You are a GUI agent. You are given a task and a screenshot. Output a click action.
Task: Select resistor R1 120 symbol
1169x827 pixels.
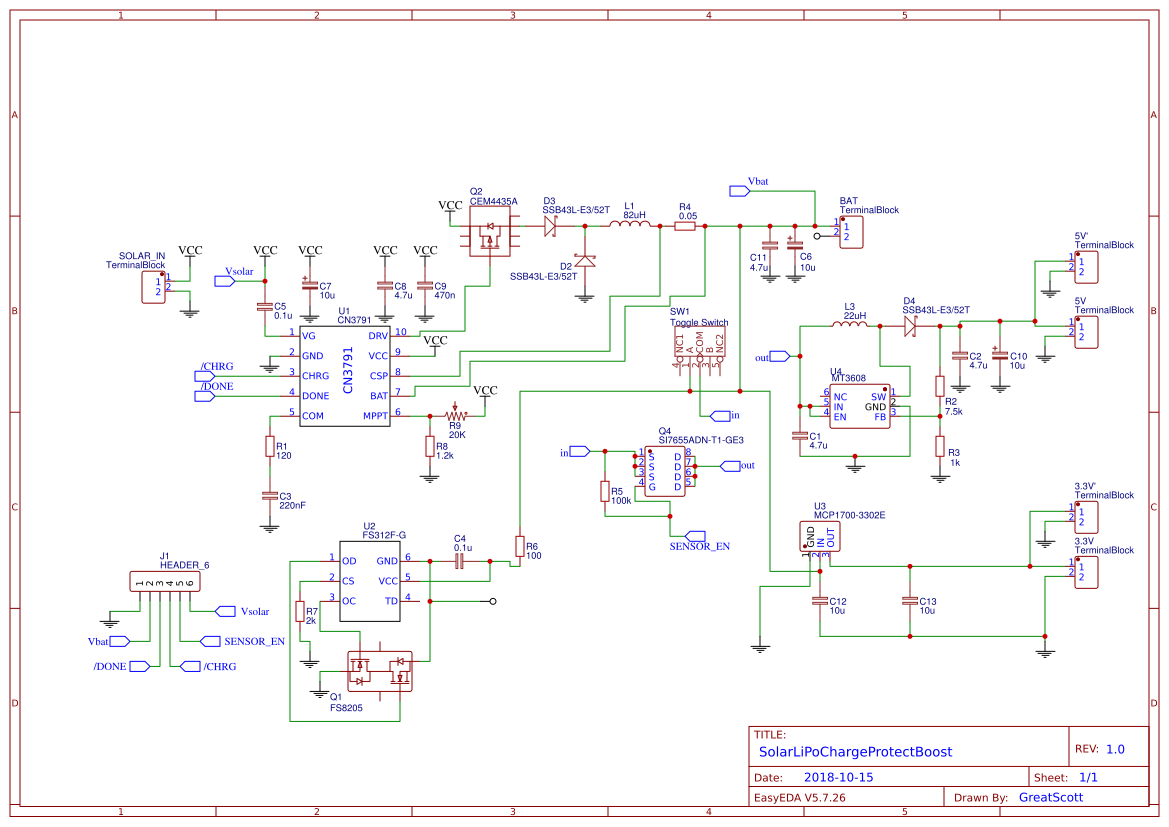point(270,446)
